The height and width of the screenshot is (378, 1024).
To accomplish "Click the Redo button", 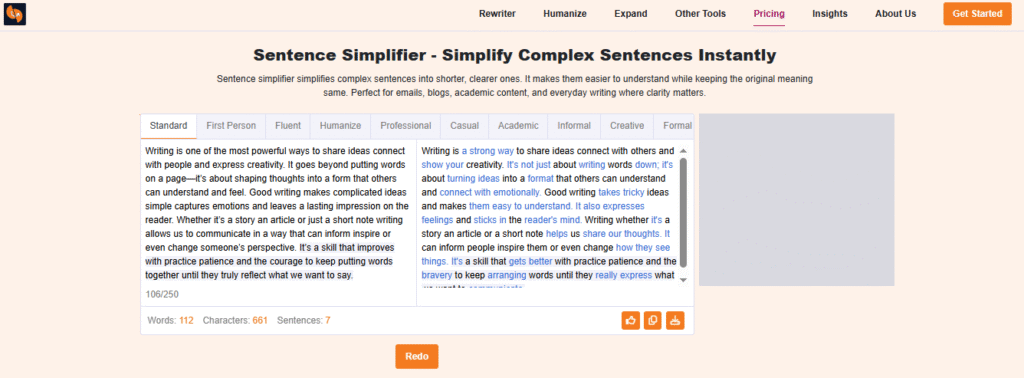I will coord(417,356).
